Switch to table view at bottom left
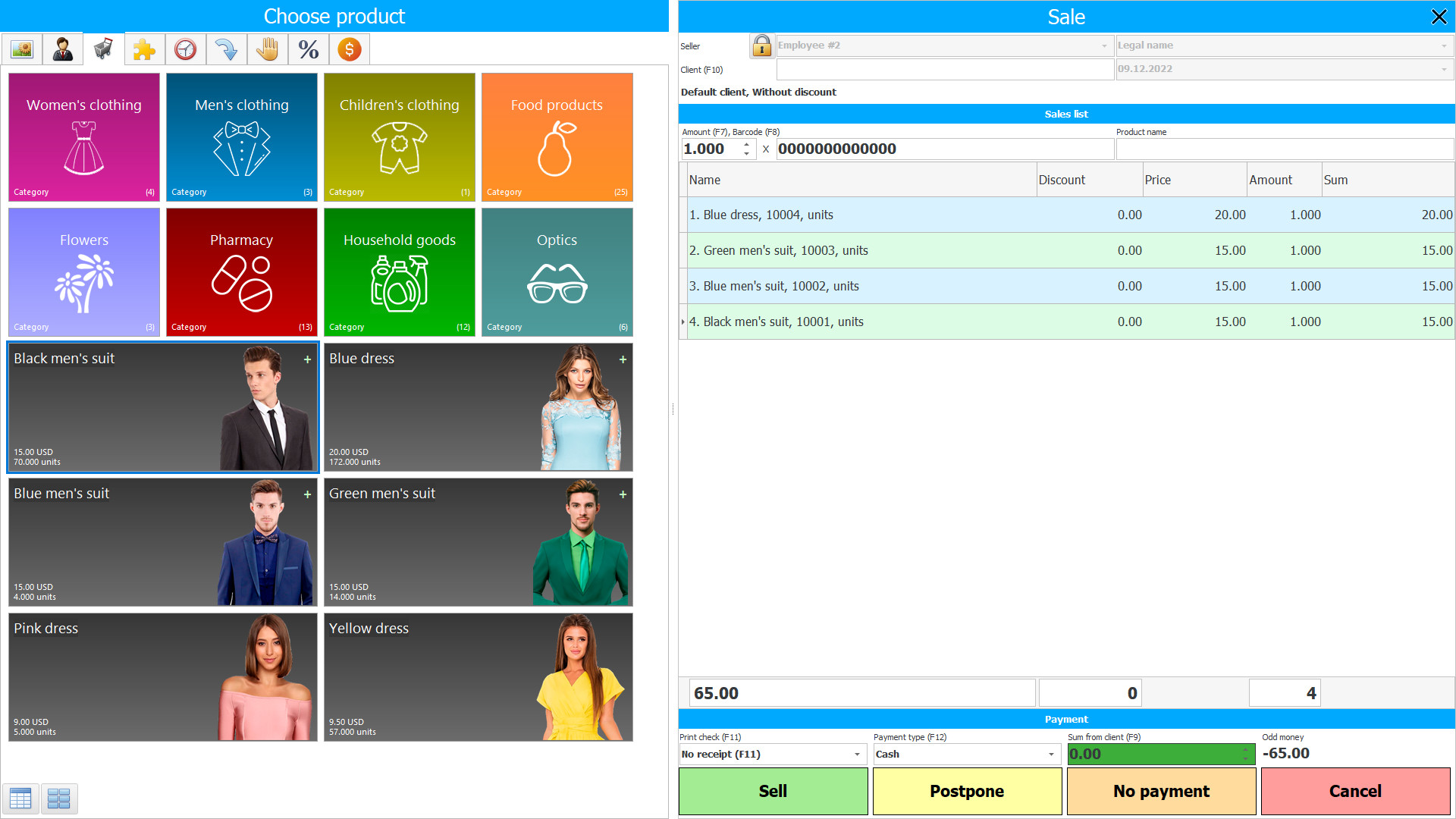This screenshot has width=1456, height=819. click(x=20, y=799)
